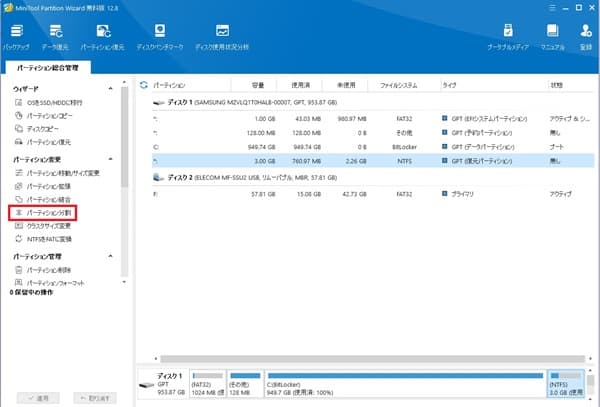The height and width of the screenshot is (407, 600).
Task: Select NTFSをFATに変換 in the sidebar
Action: click(43, 239)
